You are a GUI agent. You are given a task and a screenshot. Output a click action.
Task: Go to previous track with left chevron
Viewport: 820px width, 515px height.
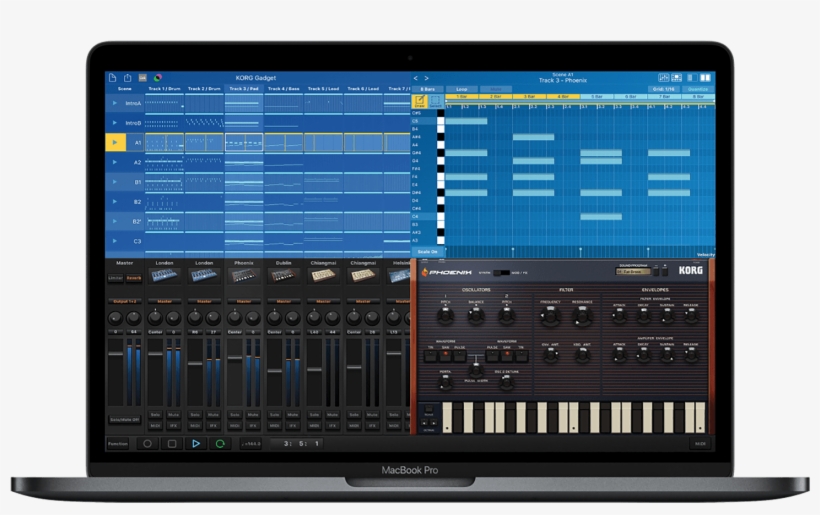point(416,78)
